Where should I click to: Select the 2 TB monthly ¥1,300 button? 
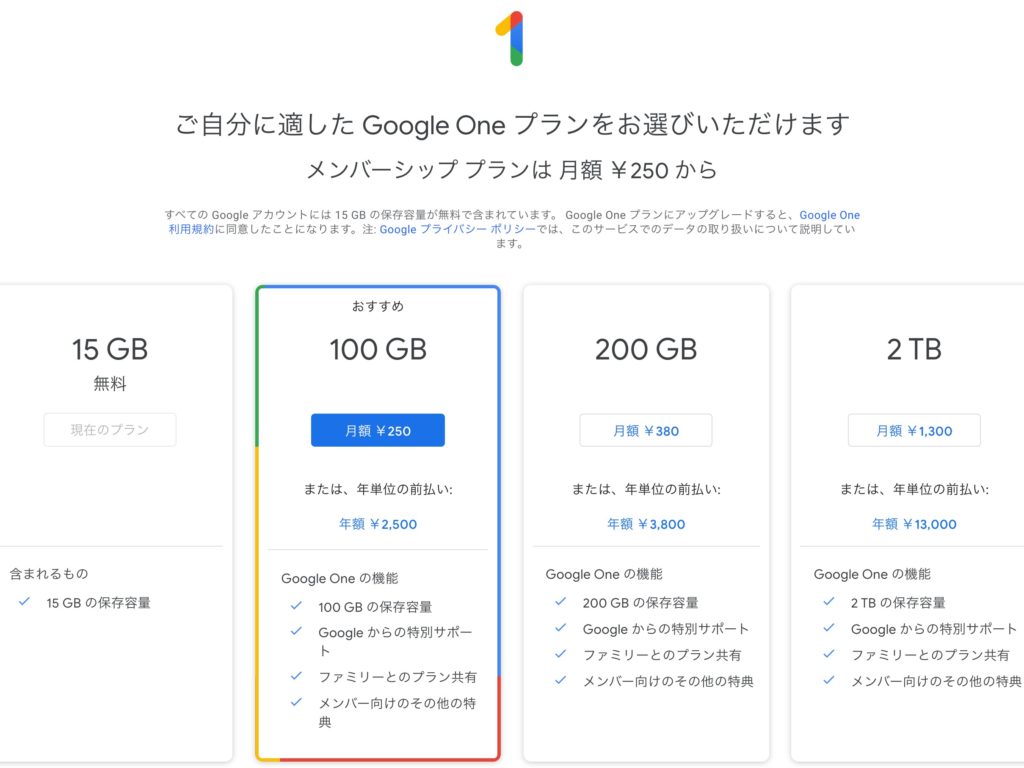tap(914, 430)
